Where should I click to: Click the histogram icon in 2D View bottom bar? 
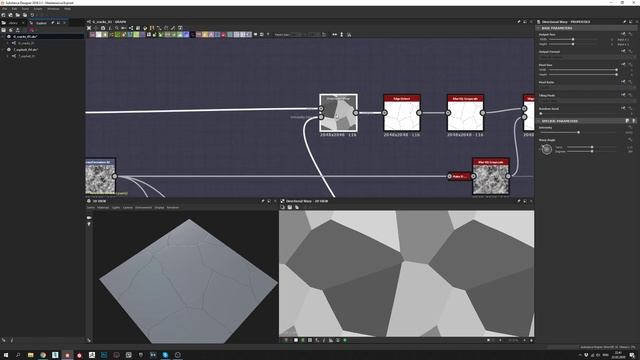(x=331, y=340)
